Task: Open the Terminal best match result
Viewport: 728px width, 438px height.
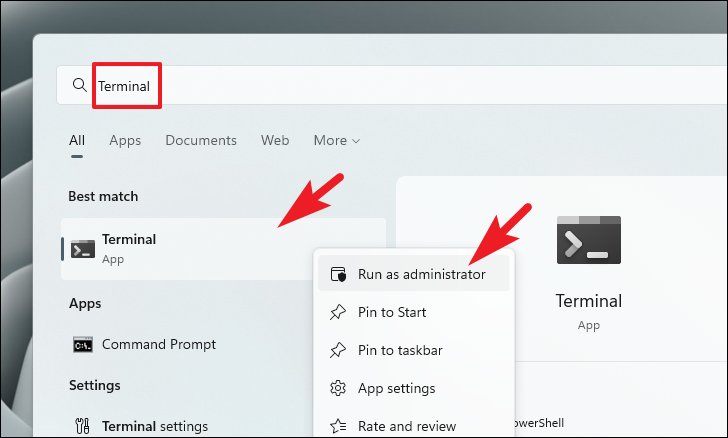Action: 223,249
